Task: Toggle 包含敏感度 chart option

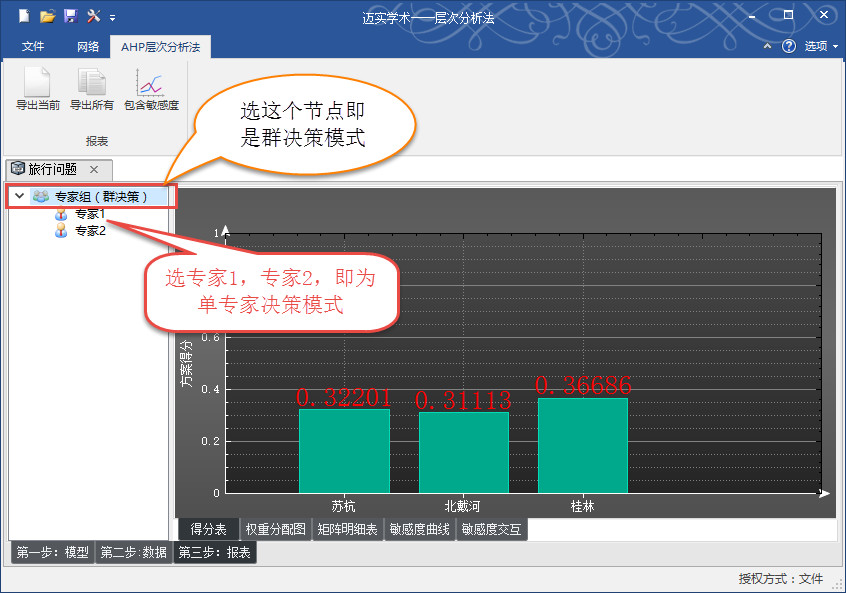Action: coord(151,89)
